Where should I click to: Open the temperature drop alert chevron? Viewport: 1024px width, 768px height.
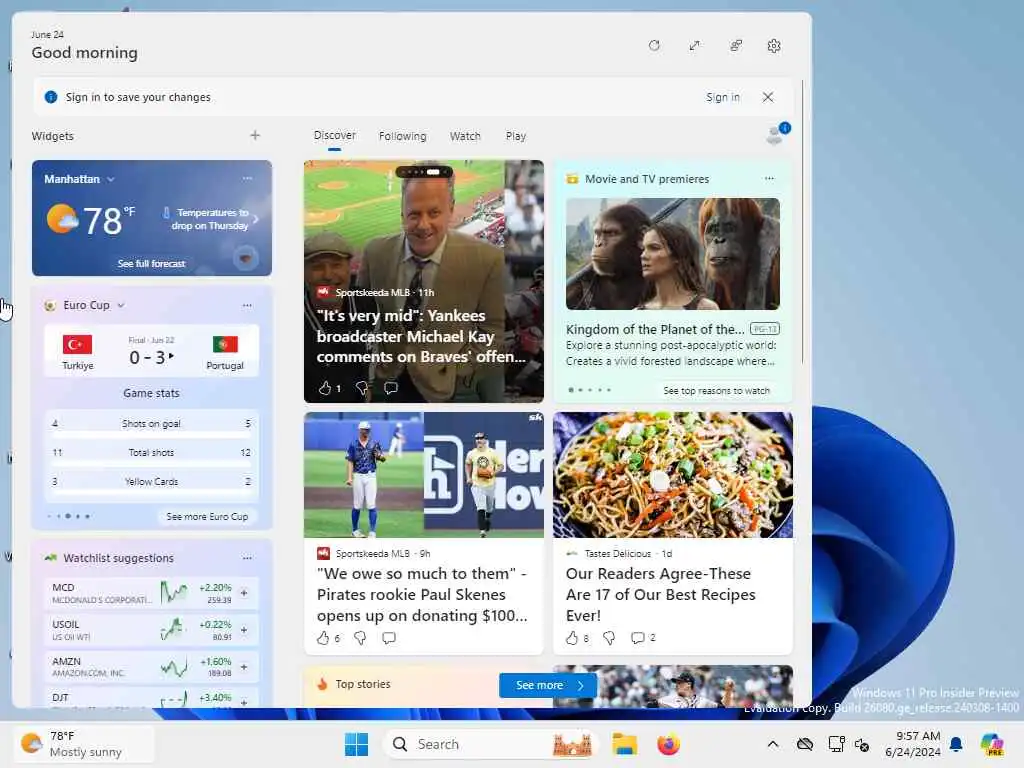(256, 219)
